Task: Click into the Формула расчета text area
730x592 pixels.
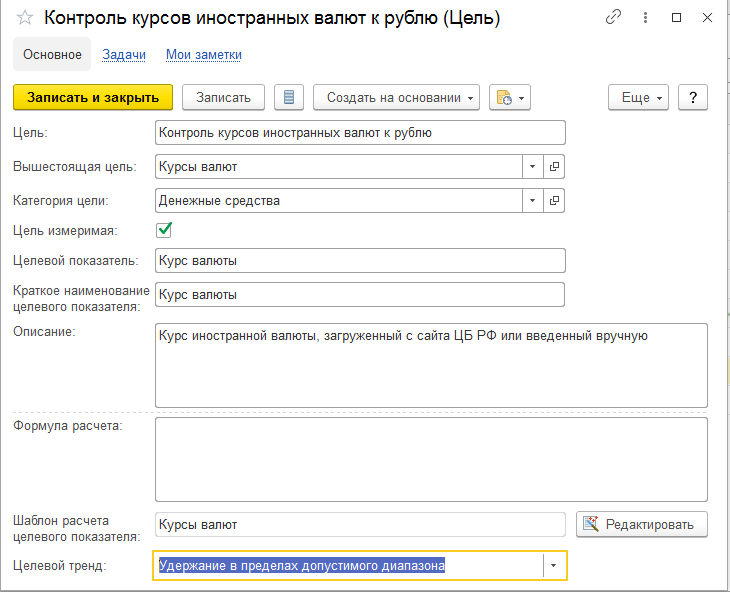Action: click(430, 458)
